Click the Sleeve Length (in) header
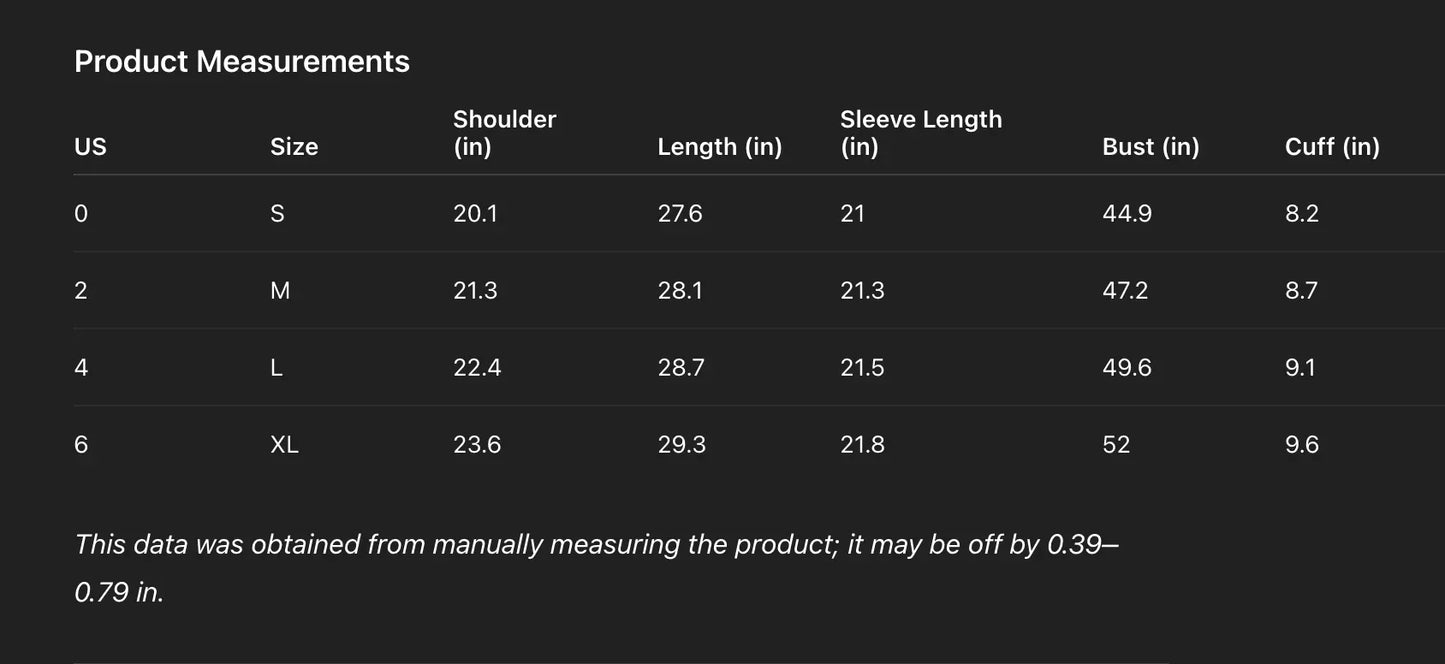 pyautogui.click(x=920, y=133)
